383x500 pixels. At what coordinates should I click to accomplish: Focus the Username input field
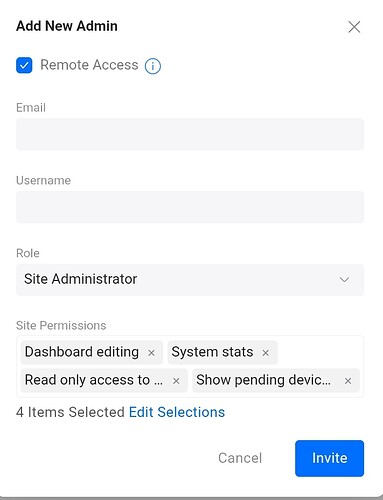pos(190,207)
